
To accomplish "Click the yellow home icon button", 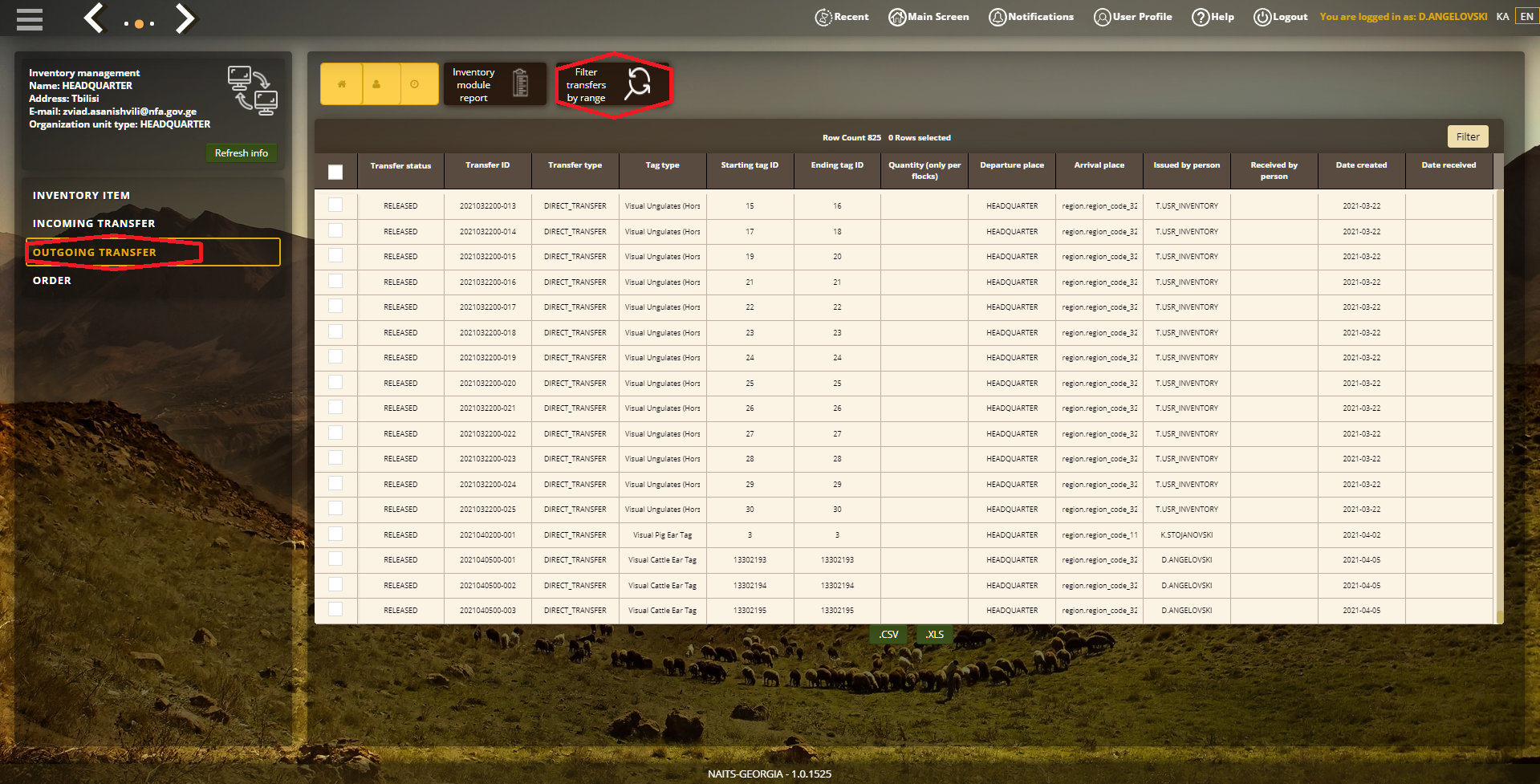I will coord(341,84).
